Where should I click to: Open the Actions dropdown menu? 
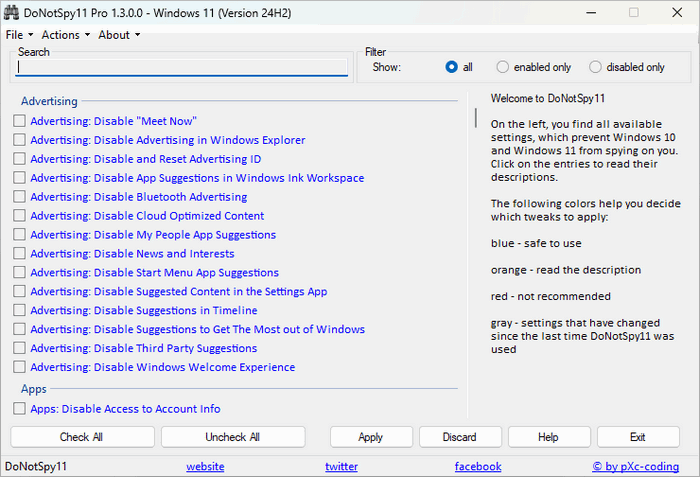tap(65, 35)
